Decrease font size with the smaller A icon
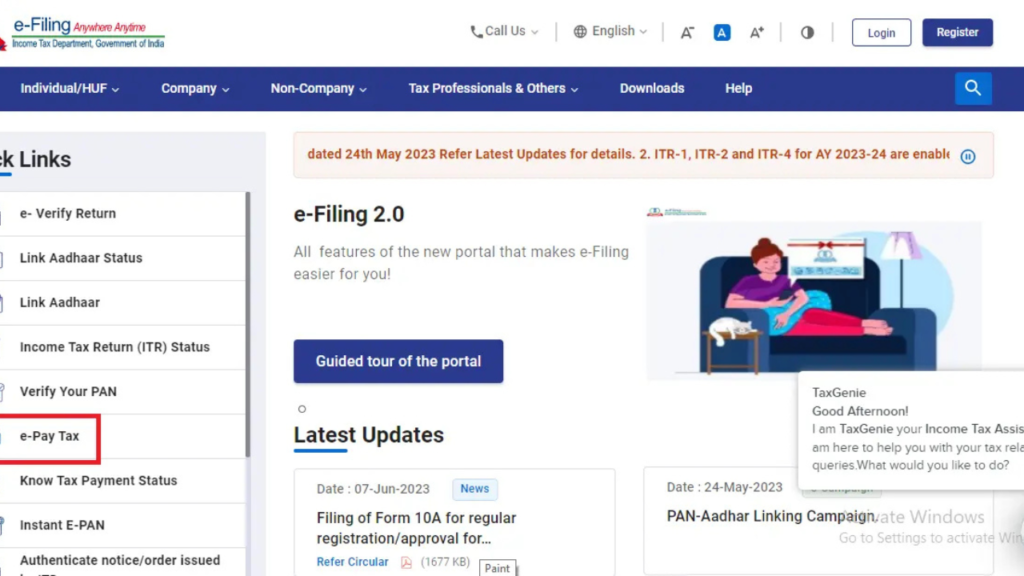The height and width of the screenshot is (576, 1024). tap(687, 33)
